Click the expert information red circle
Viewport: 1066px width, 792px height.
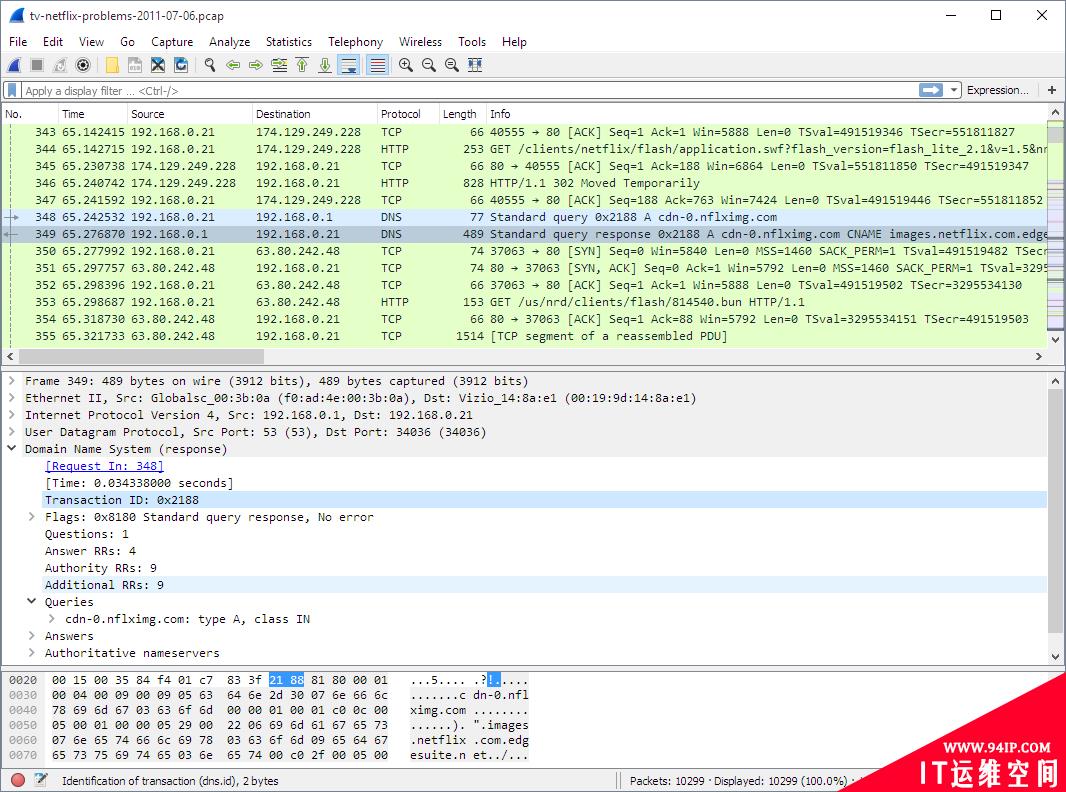(18, 780)
